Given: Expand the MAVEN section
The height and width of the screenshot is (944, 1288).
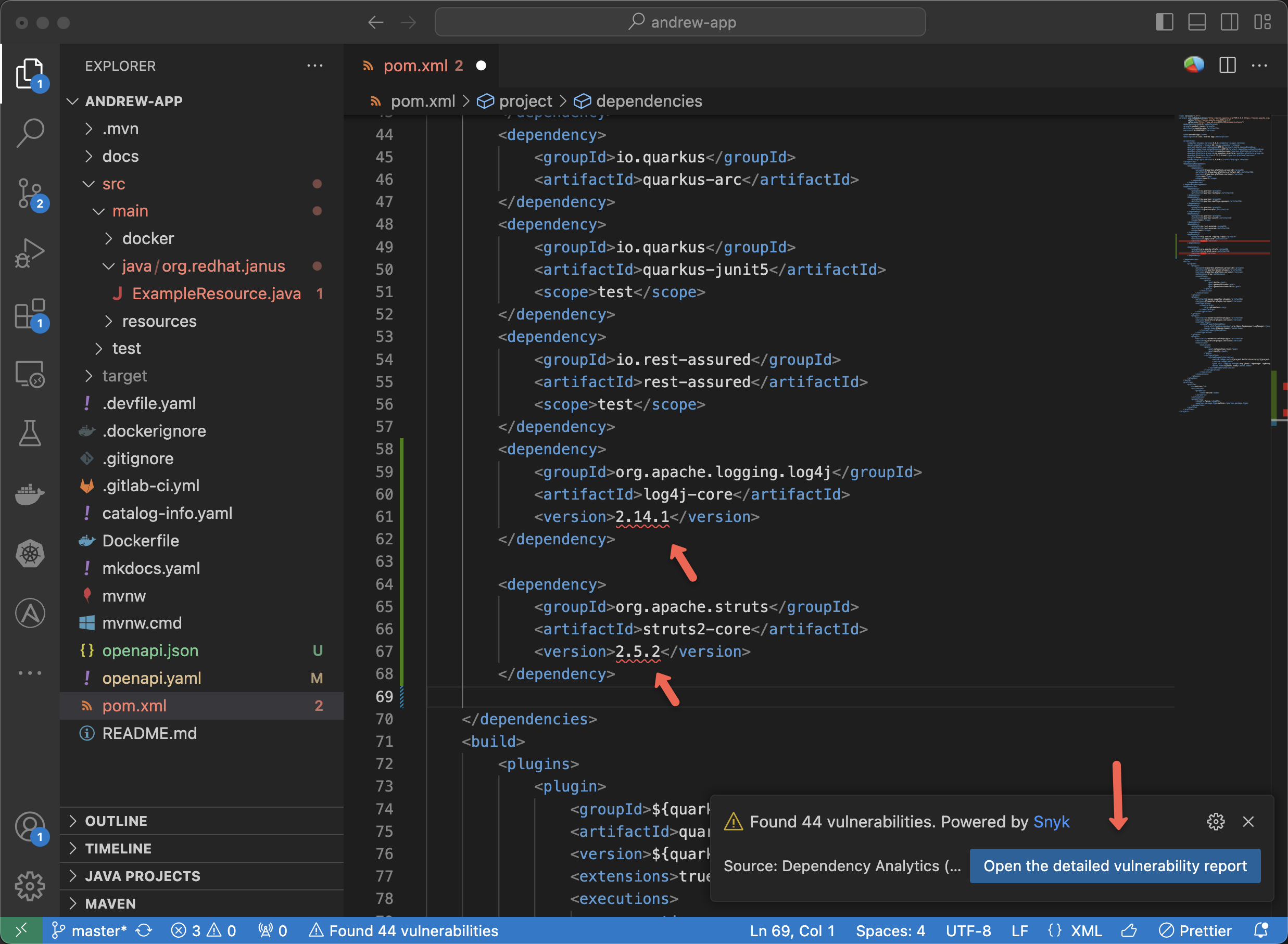Looking at the screenshot, I should [x=110, y=903].
